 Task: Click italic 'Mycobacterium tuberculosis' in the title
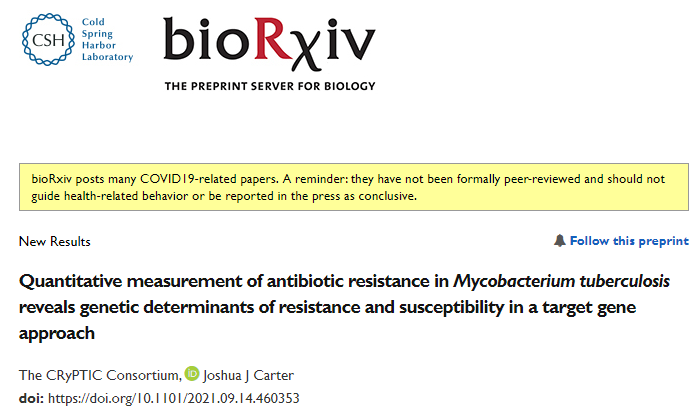click(561, 281)
